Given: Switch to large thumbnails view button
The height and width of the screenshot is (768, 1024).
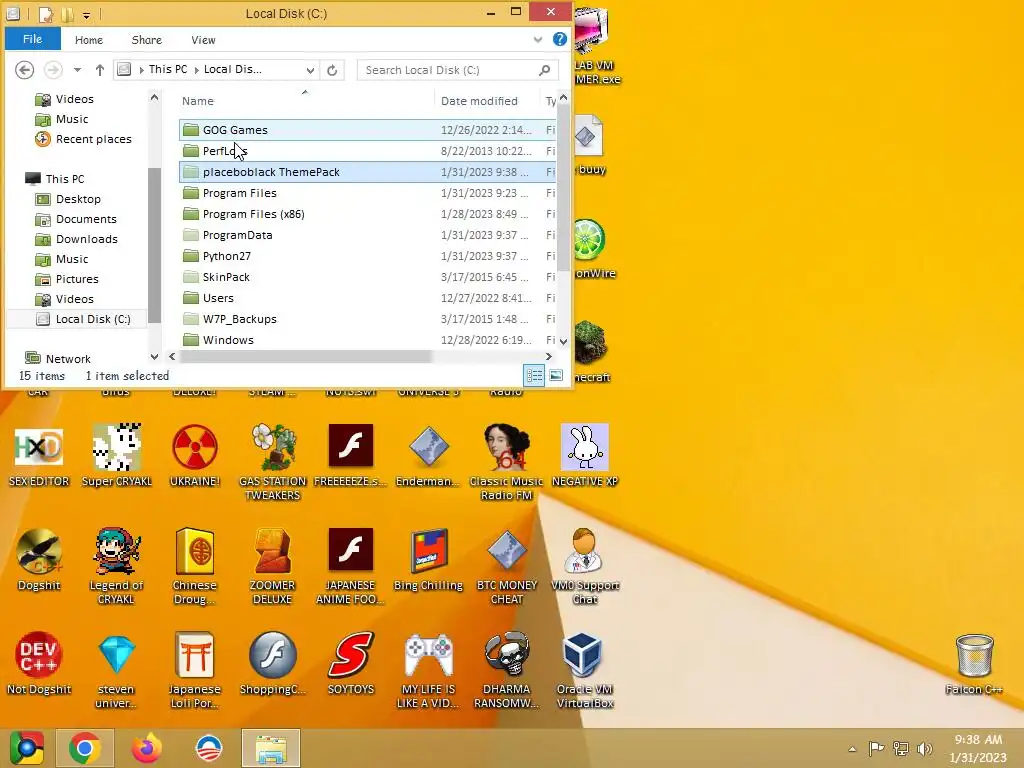Looking at the screenshot, I should pyautogui.click(x=556, y=376).
